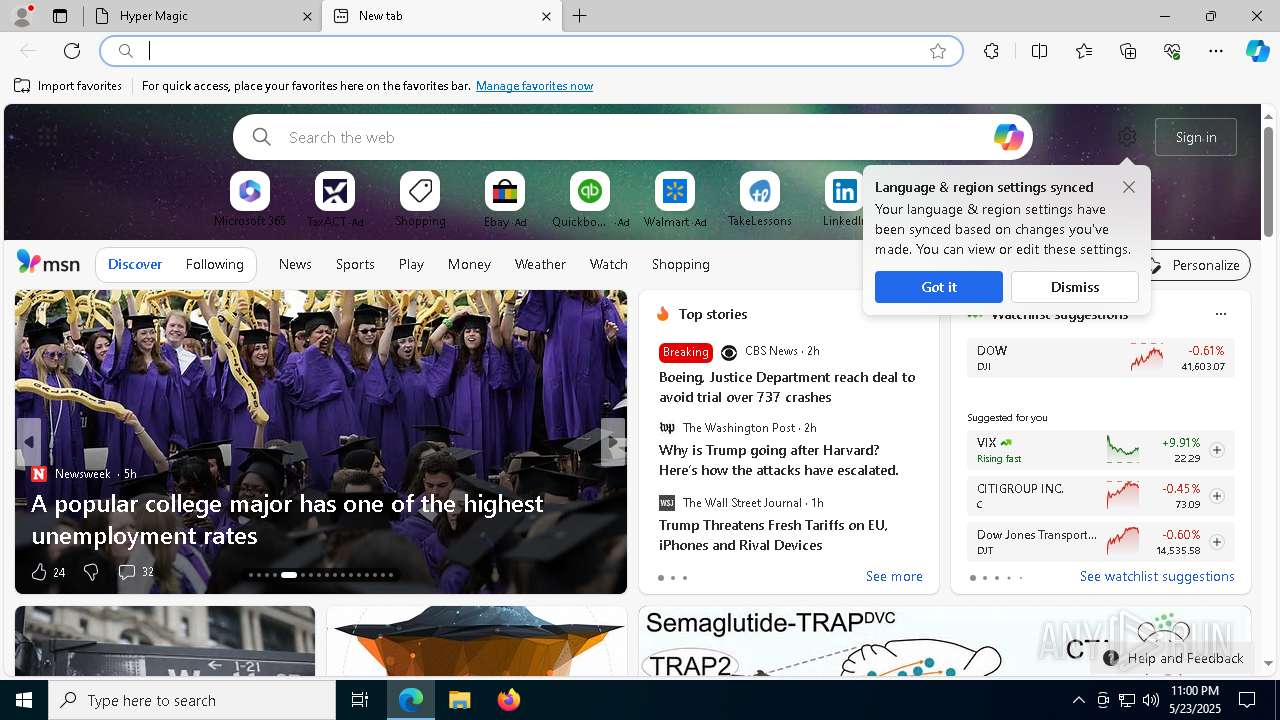This screenshot has height=720, width=1280.
Task: Open Browser essentials heart icon
Action: pyautogui.click(x=1172, y=51)
